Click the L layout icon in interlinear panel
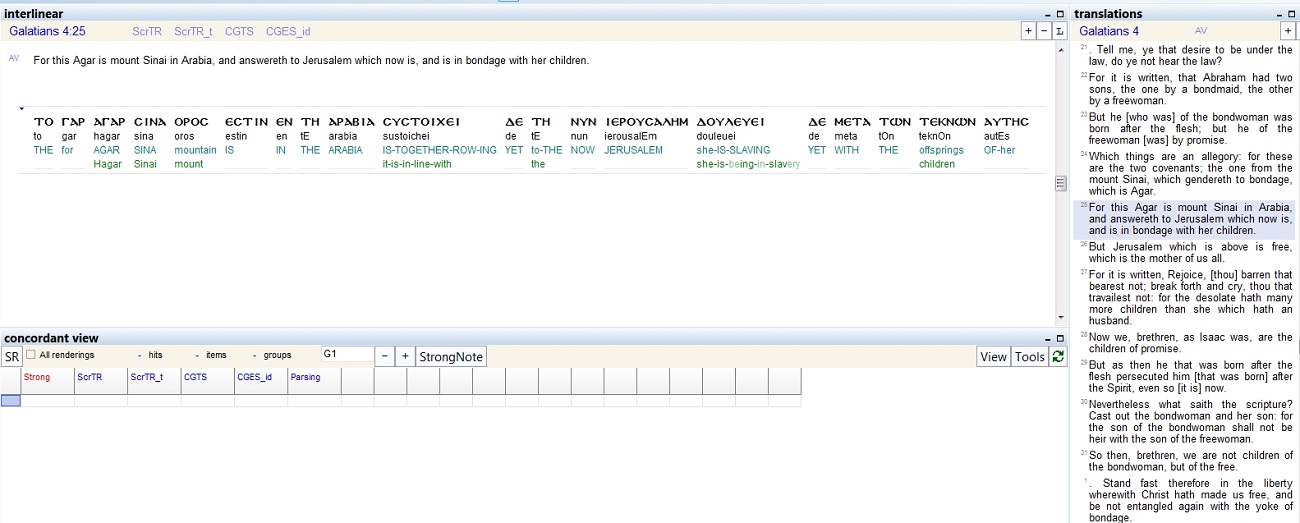This screenshot has width=1300, height=523. point(1059,31)
